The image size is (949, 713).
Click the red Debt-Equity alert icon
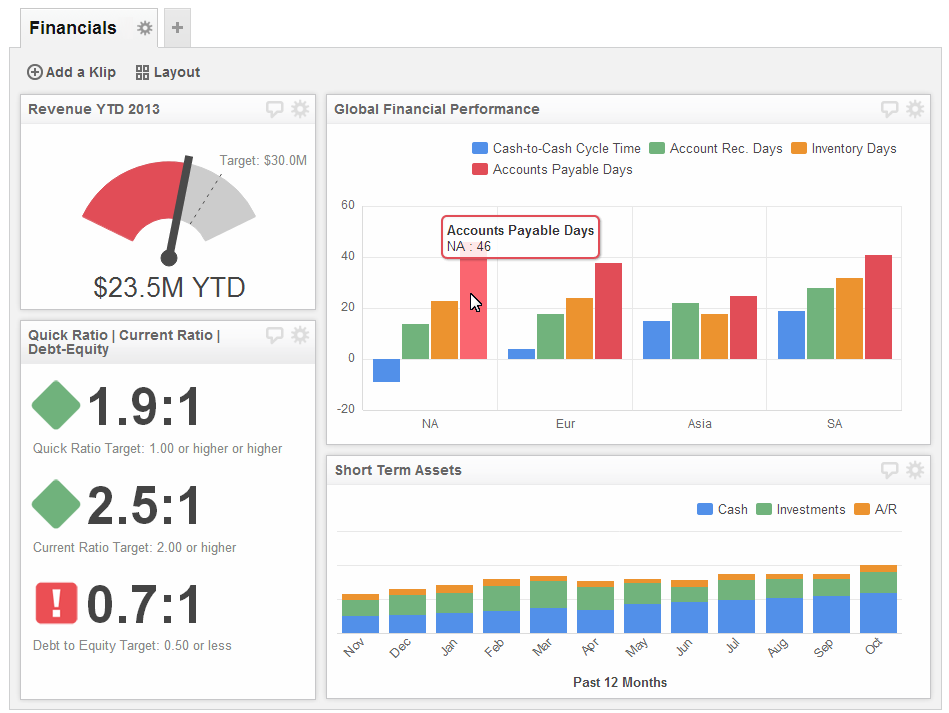click(56, 603)
